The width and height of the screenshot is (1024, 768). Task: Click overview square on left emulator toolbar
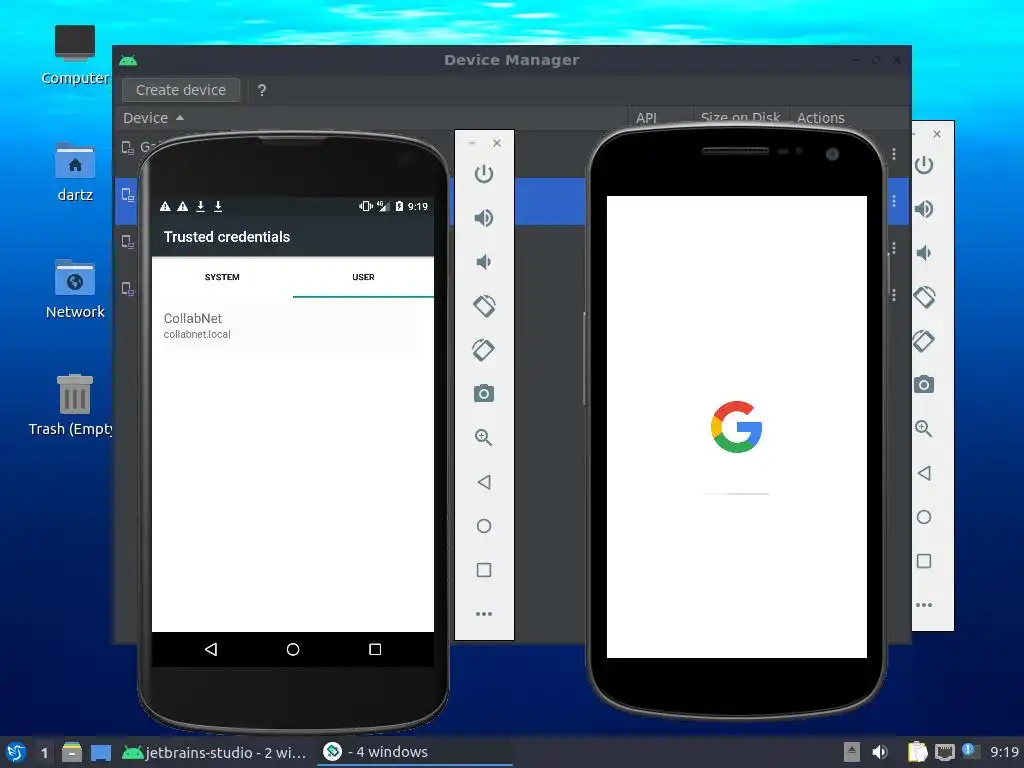click(x=483, y=570)
